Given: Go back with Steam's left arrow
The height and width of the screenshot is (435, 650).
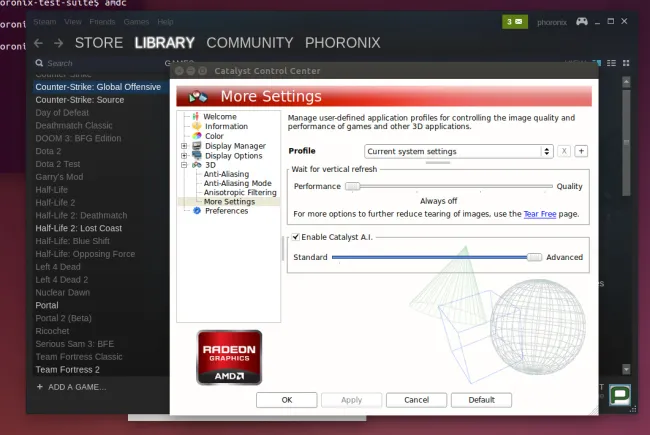Looking at the screenshot, I should coord(38,43).
